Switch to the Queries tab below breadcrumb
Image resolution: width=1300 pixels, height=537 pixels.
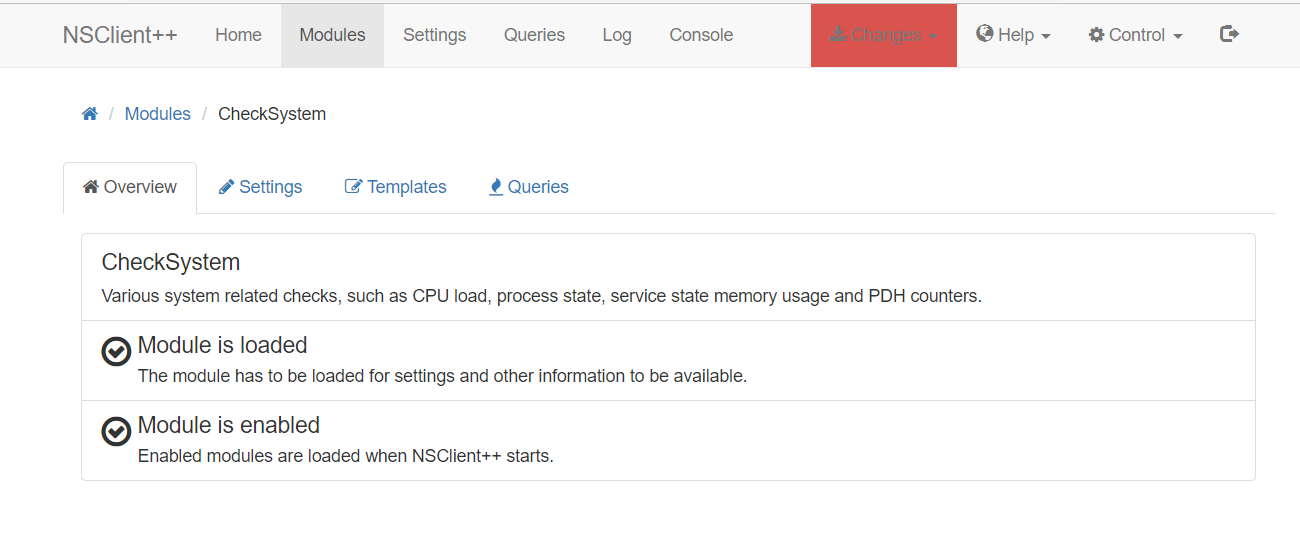[528, 187]
